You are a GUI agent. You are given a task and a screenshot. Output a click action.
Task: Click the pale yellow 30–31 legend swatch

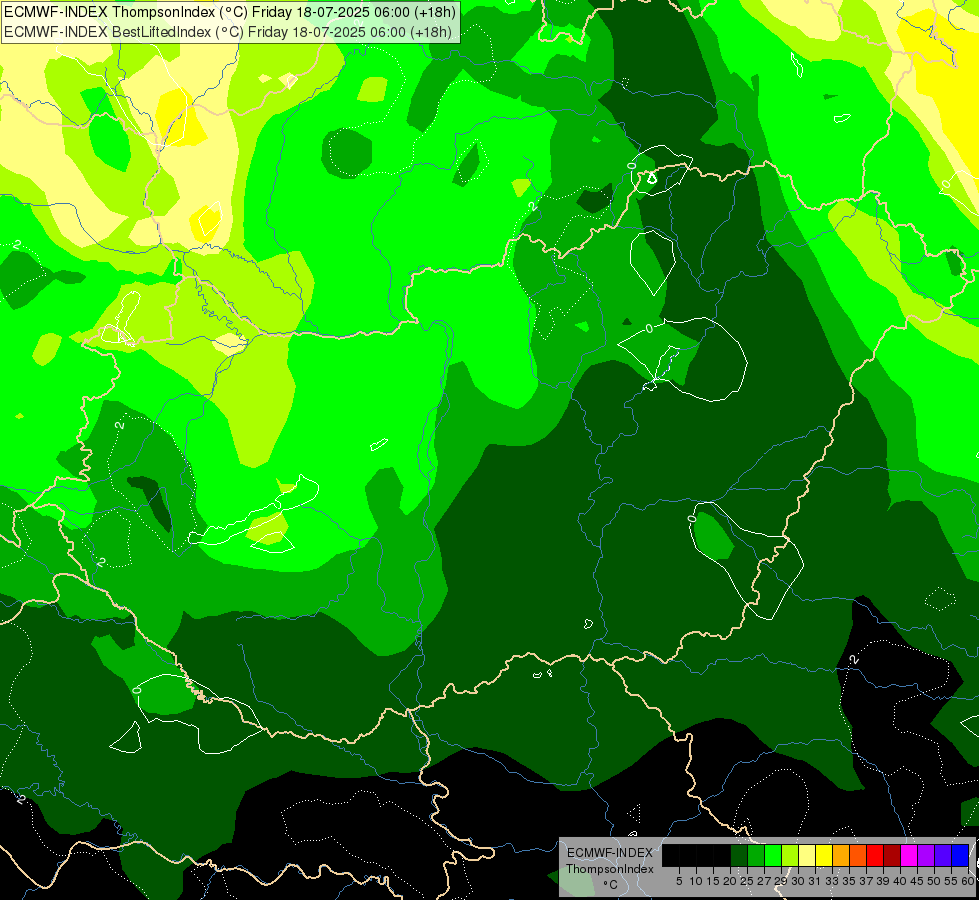(x=807, y=855)
